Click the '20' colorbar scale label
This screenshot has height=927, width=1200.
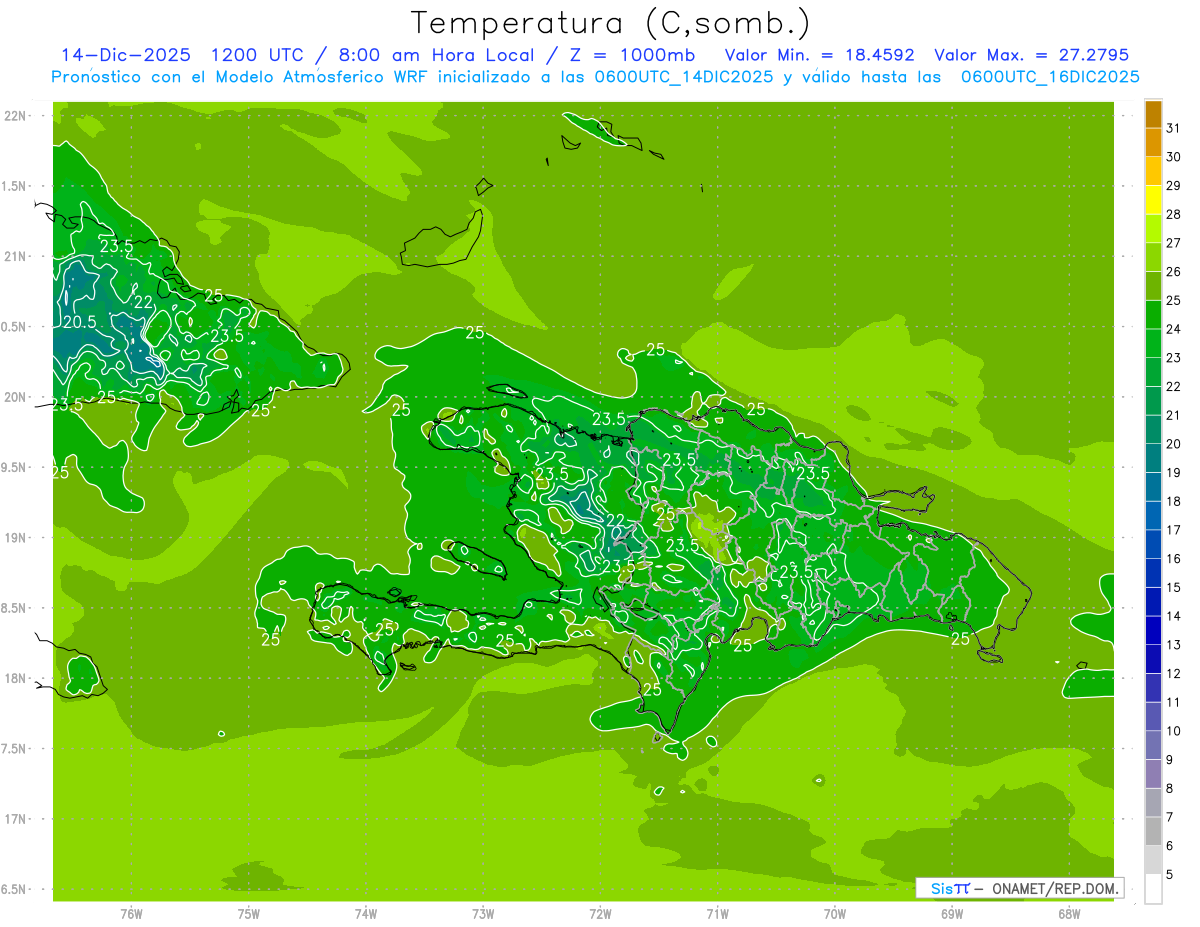point(1174,444)
